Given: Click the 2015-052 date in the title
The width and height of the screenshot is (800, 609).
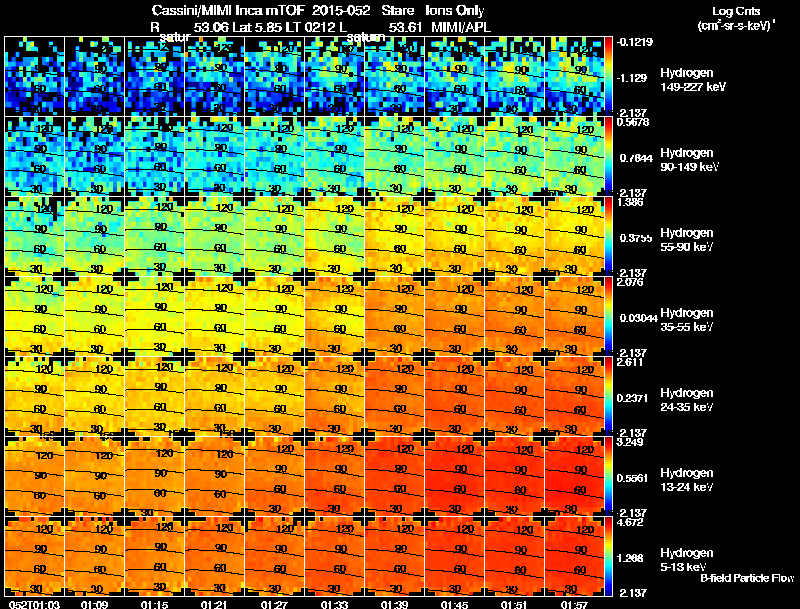Looking at the screenshot, I should click(341, 10).
